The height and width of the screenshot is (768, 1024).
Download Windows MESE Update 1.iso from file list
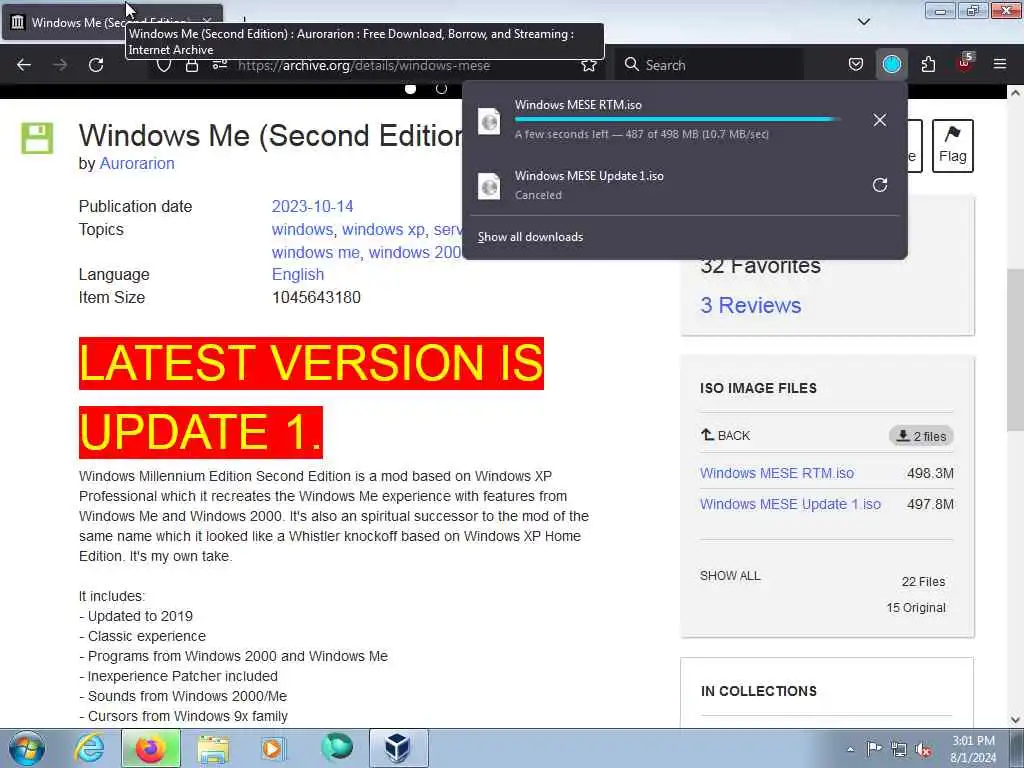coord(790,504)
